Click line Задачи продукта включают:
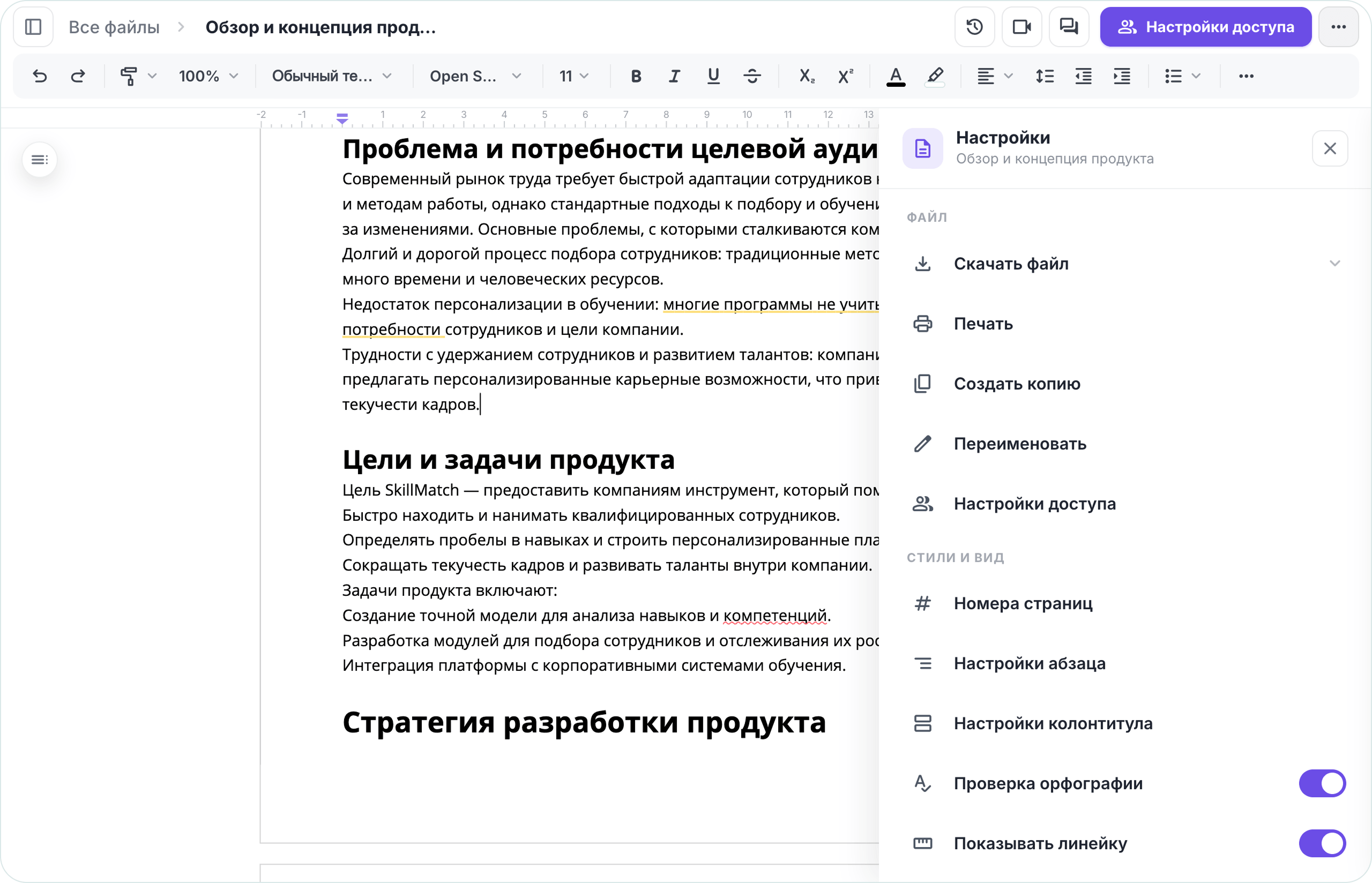This screenshot has width=1372, height=883. pos(450,590)
